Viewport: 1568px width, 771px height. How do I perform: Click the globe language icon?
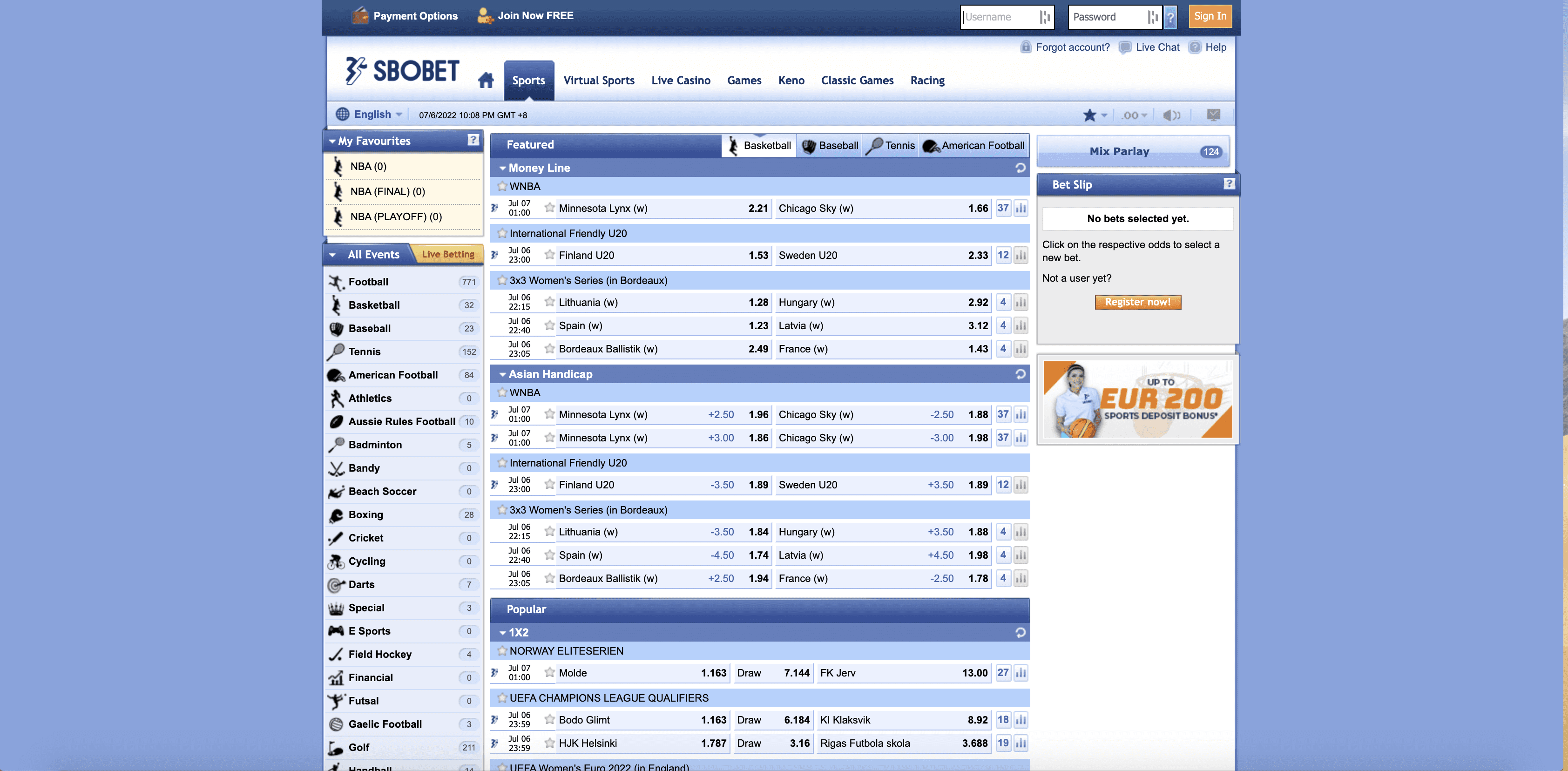[343, 115]
